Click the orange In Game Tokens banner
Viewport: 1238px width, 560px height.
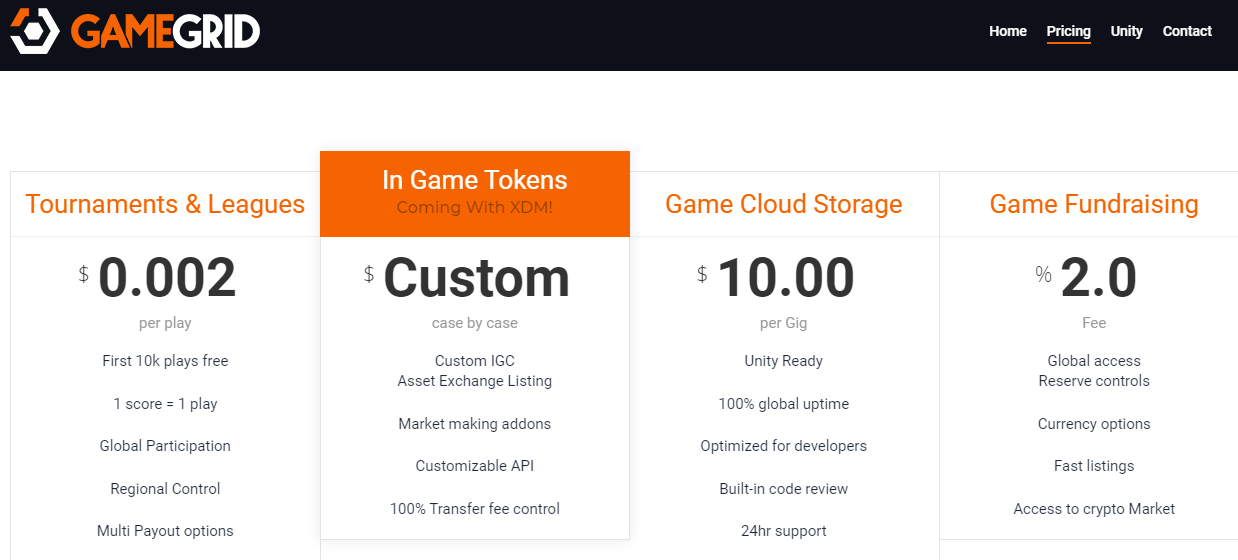[x=475, y=194]
